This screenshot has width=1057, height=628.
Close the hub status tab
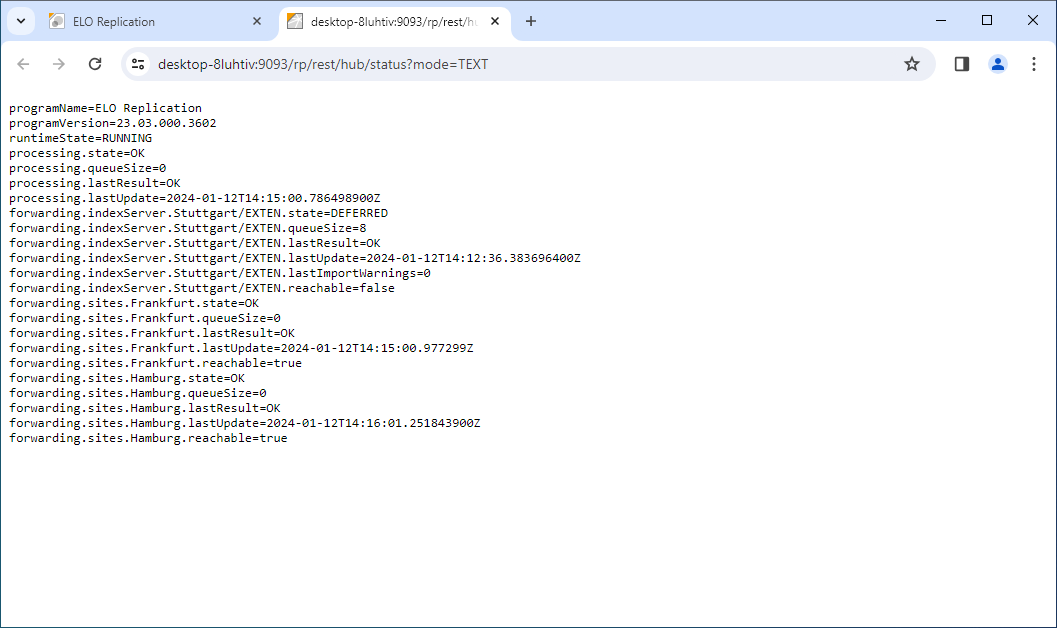[495, 22]
